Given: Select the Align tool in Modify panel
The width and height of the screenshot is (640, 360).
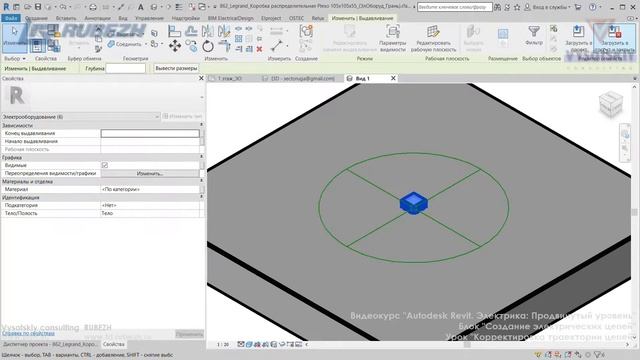Looking at the screenshot, I should pyautogui.click(x=174, y=31).
